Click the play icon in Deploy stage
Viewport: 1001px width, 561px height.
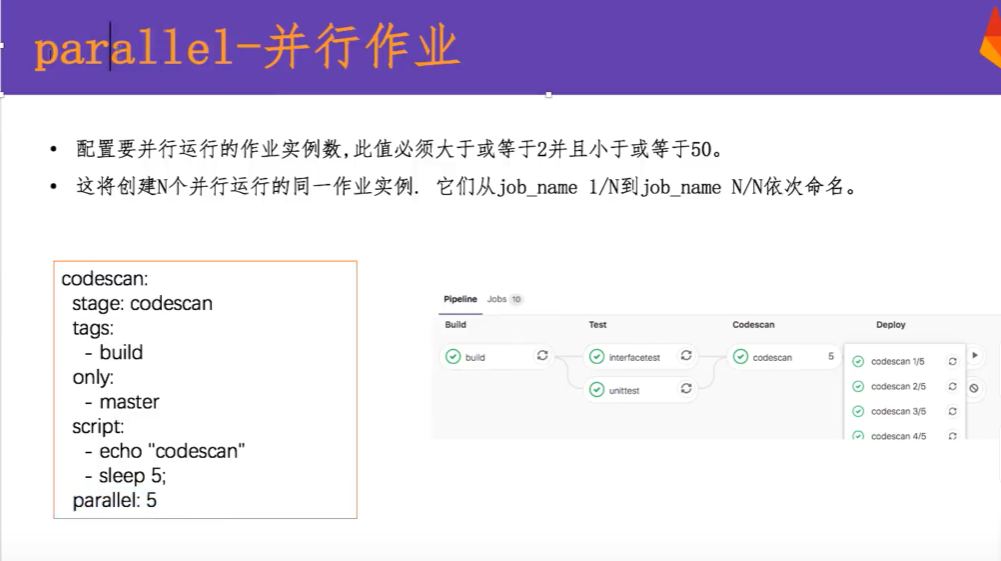pos(975,355)
